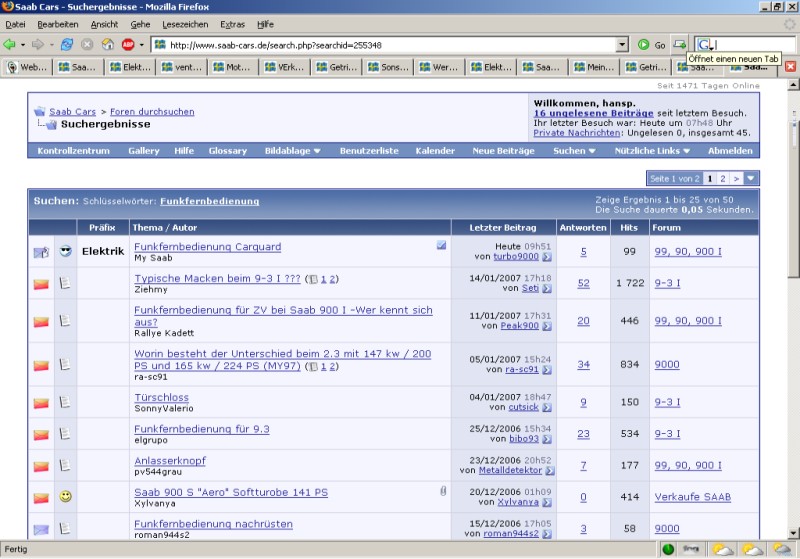Expand the URL bar history dropdown
800x559 pixels.
622,45
